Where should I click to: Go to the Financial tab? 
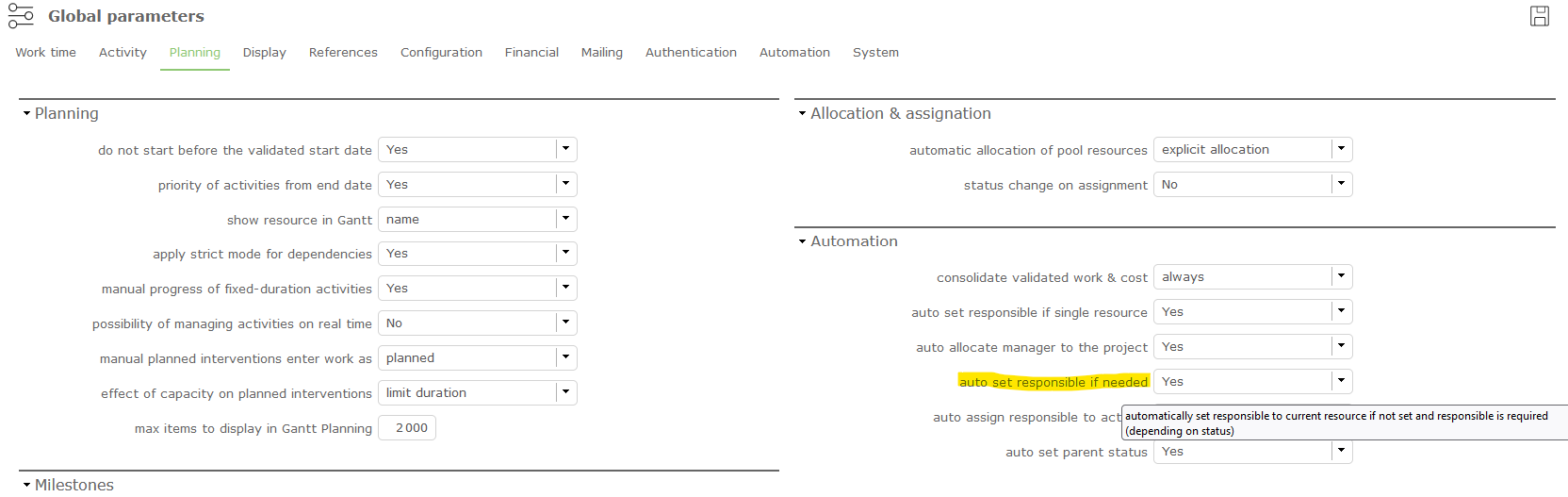pyautogui.click(x=531, y=53)
